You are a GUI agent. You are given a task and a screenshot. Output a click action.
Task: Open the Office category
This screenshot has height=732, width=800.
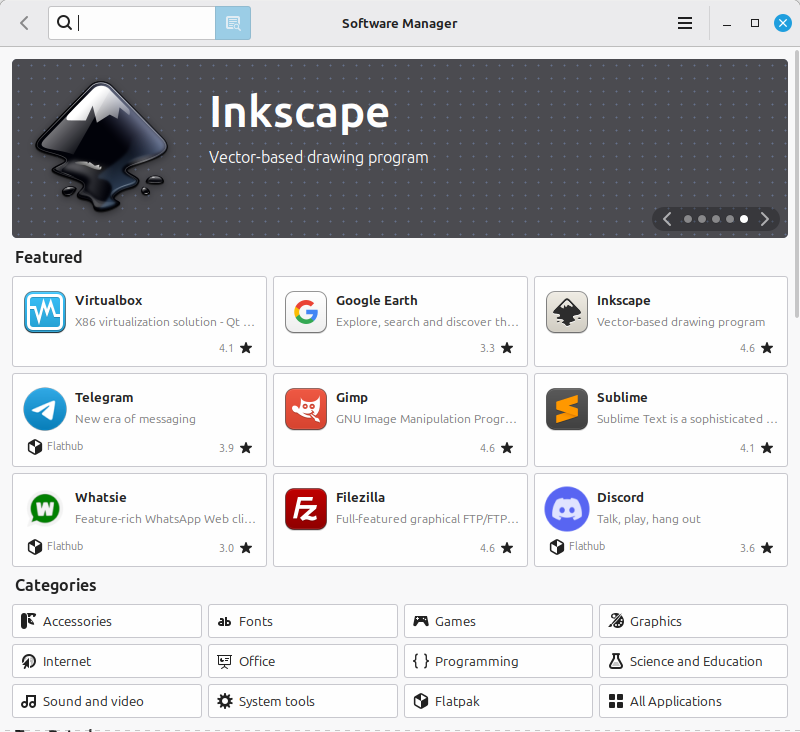coord(303,661)
